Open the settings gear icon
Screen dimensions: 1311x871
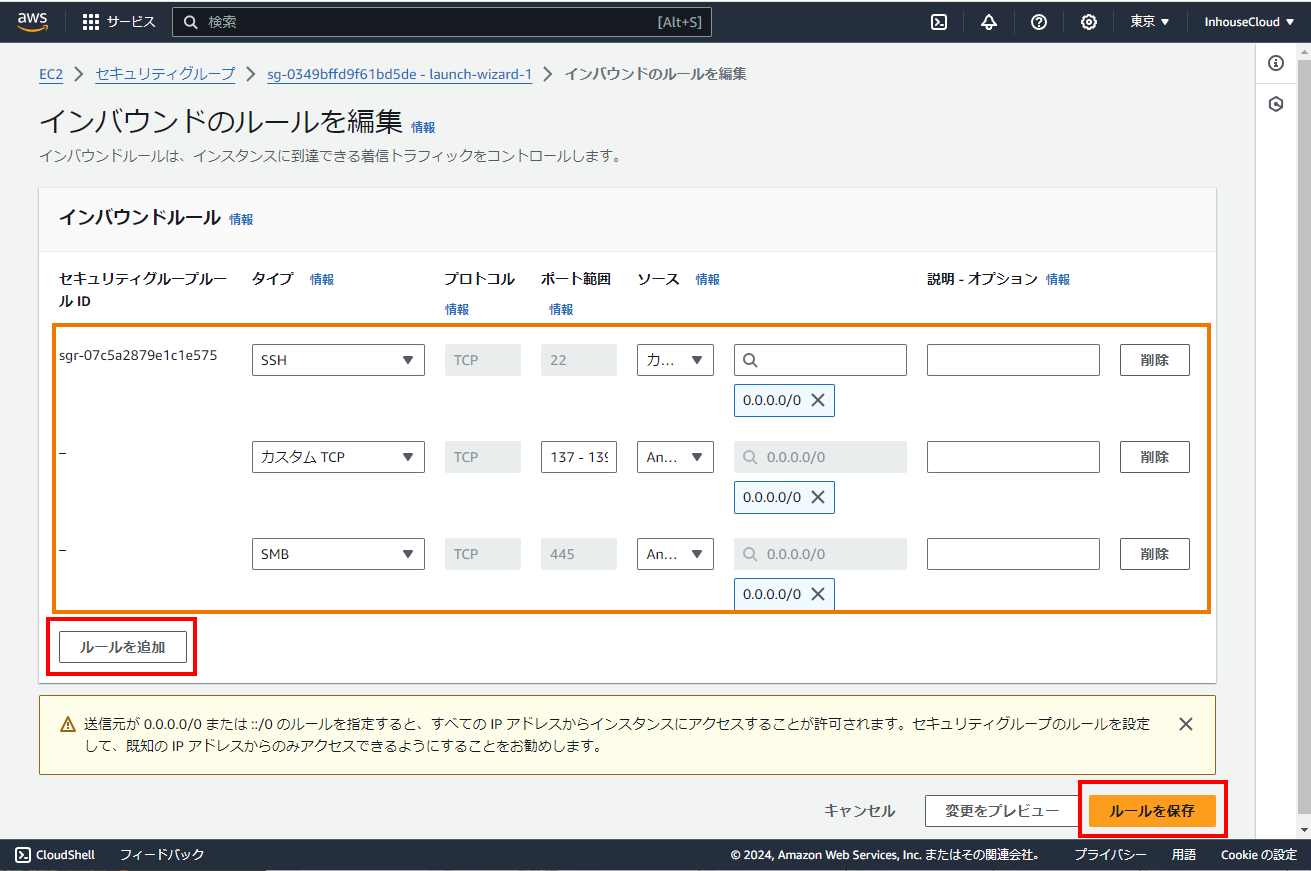[x=1089, y=22]
